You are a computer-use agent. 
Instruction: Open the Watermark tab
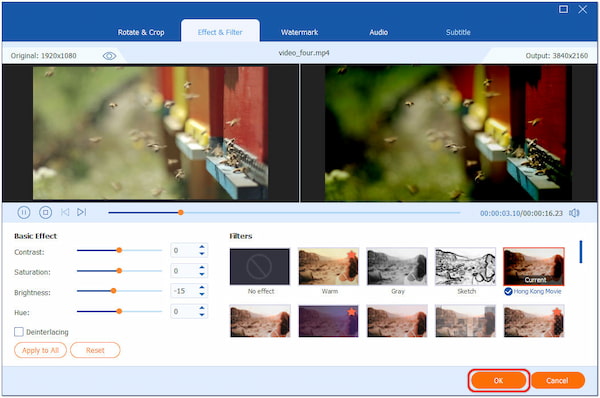coord(300,32)
